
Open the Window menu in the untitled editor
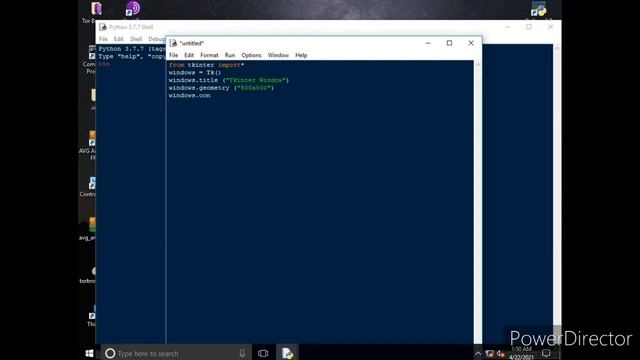click(278, 55)
